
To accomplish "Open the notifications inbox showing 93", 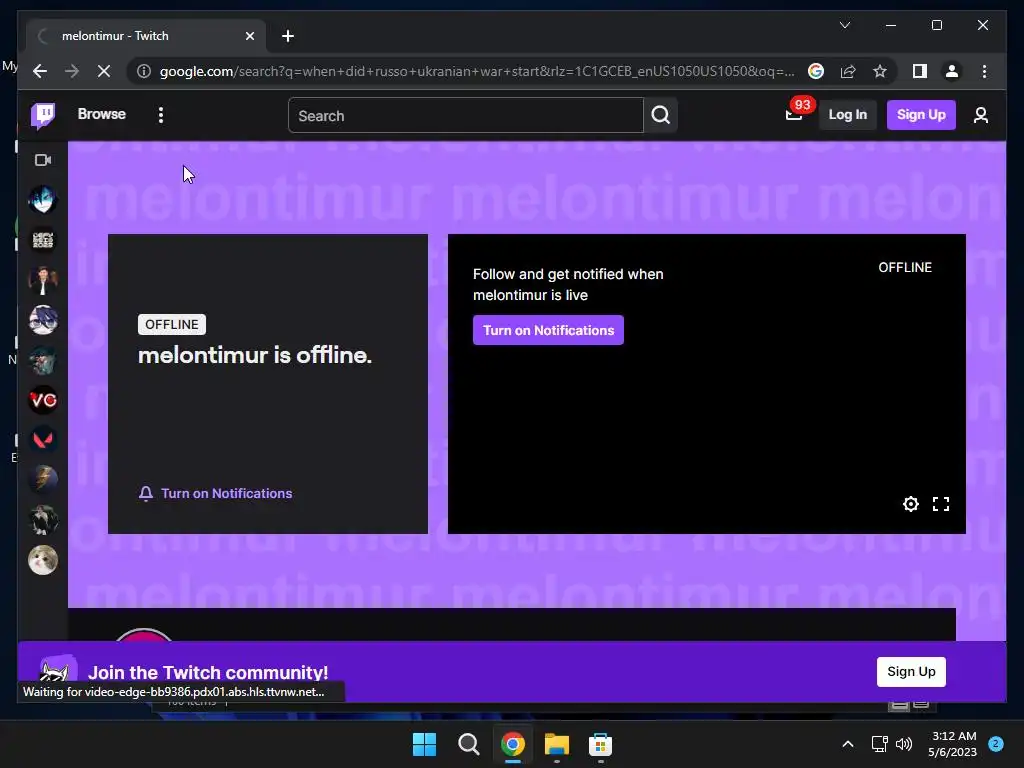I will 794,114.
